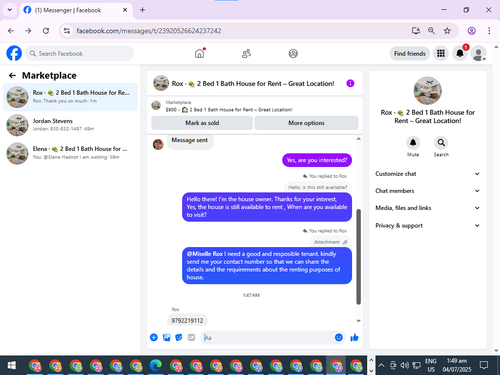This screenshot has height=375, width=500.
Task: Choose a sticker icon in composer
Action: point(179,337)
